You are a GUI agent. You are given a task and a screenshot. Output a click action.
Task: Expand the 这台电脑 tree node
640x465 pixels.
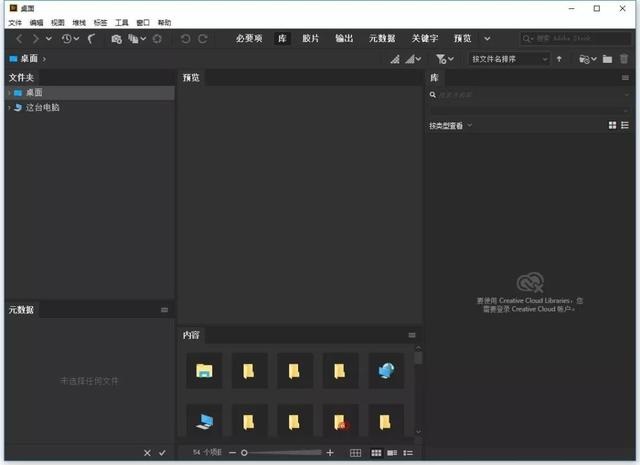coord(9,107)
